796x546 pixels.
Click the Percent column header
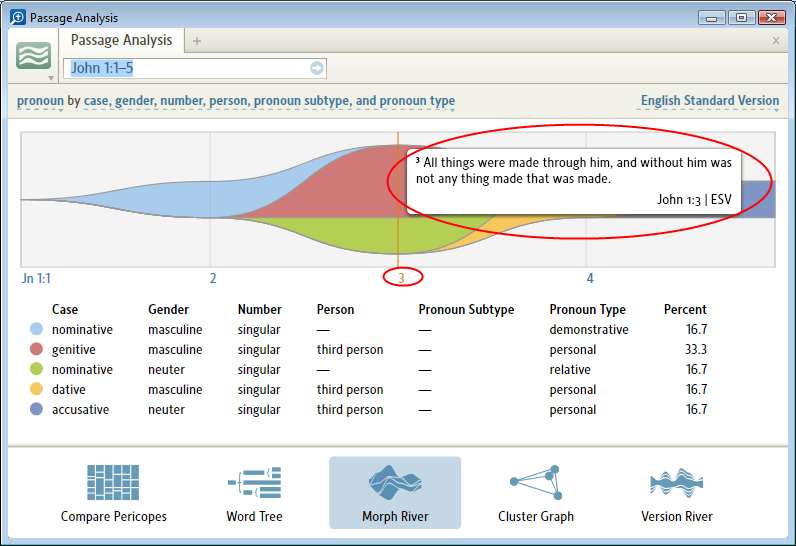point(685,309)
